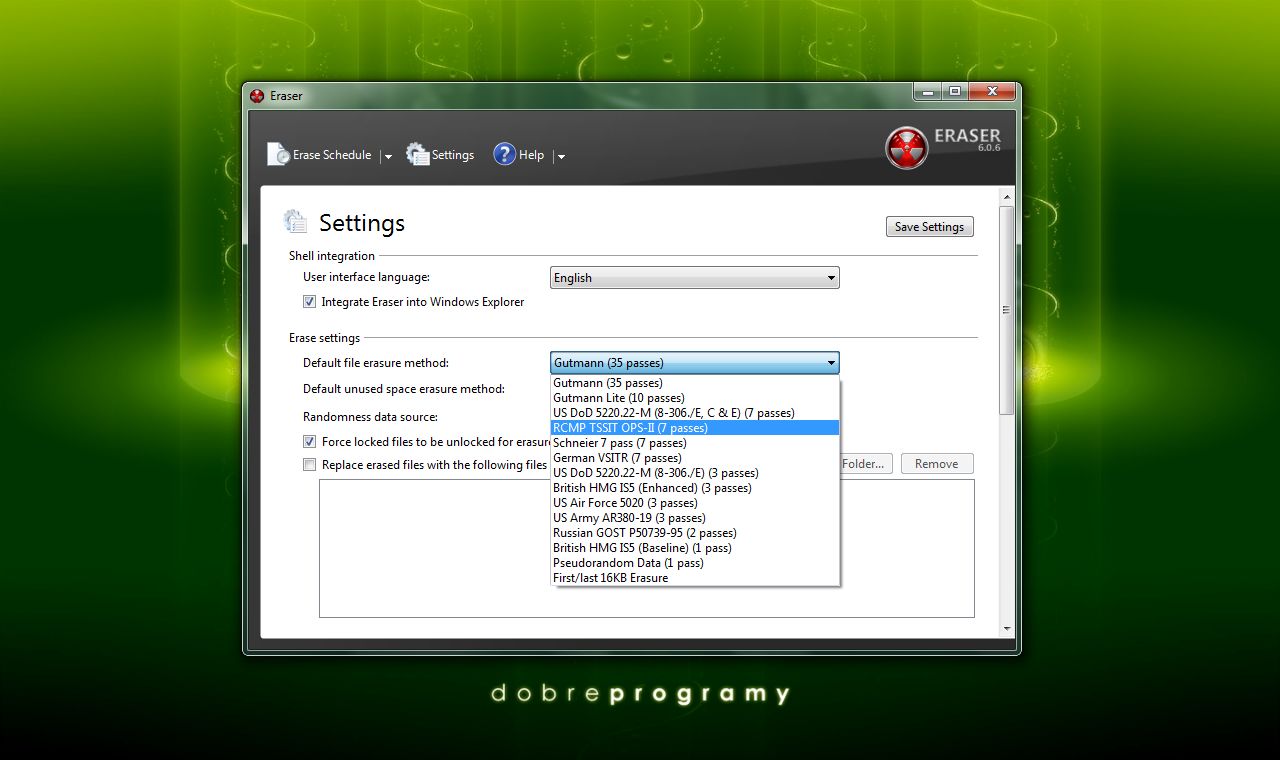Screen dimensions: 1280x760
Task: Click the partially hidden Folder... button
Action: (866, 464)
